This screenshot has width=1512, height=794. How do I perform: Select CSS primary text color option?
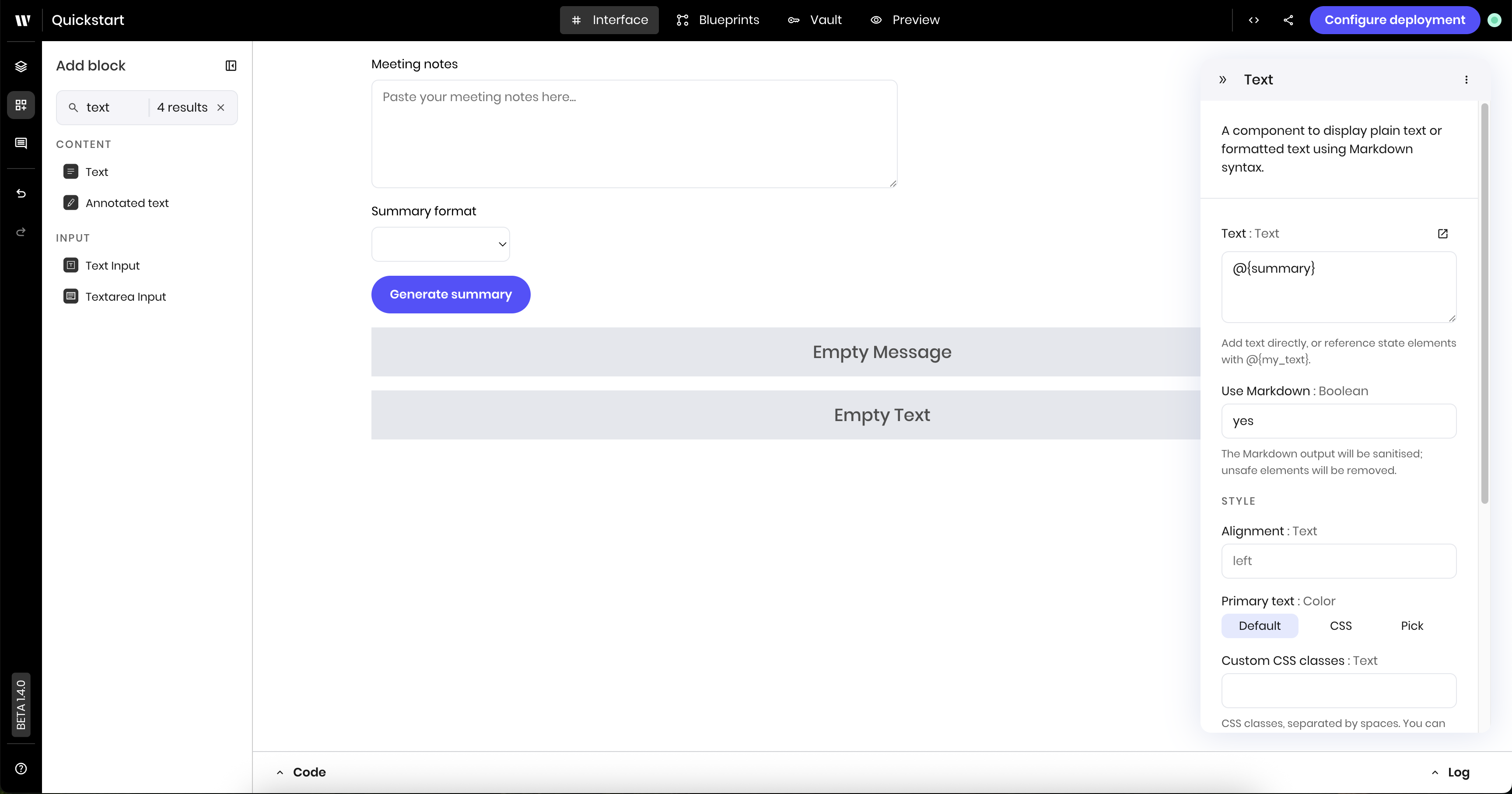(x=1340, y=626)
